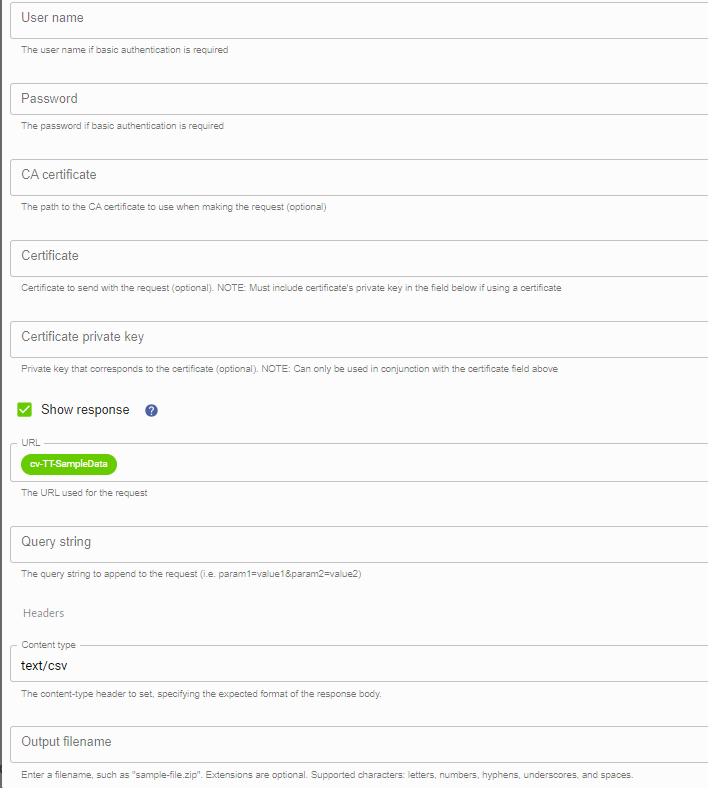The height and width of the screenshot is (788, 708).
Task: Select the user name basic authentication hint
Action: [125, 50]
